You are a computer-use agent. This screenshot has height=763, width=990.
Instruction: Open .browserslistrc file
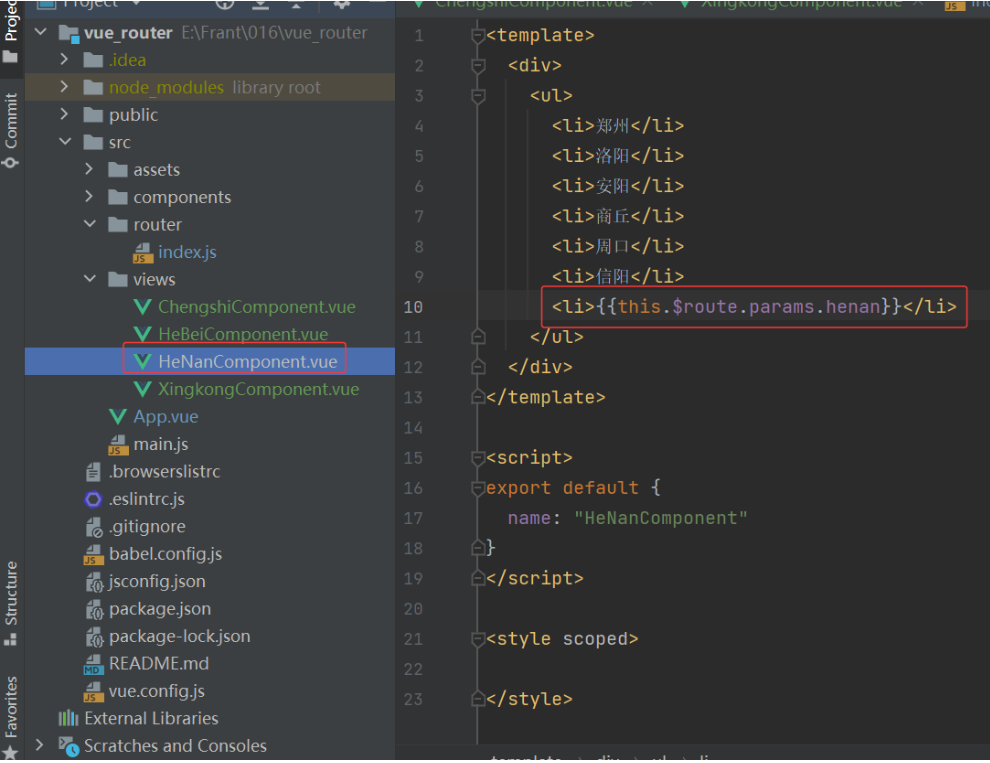point(164,471)
